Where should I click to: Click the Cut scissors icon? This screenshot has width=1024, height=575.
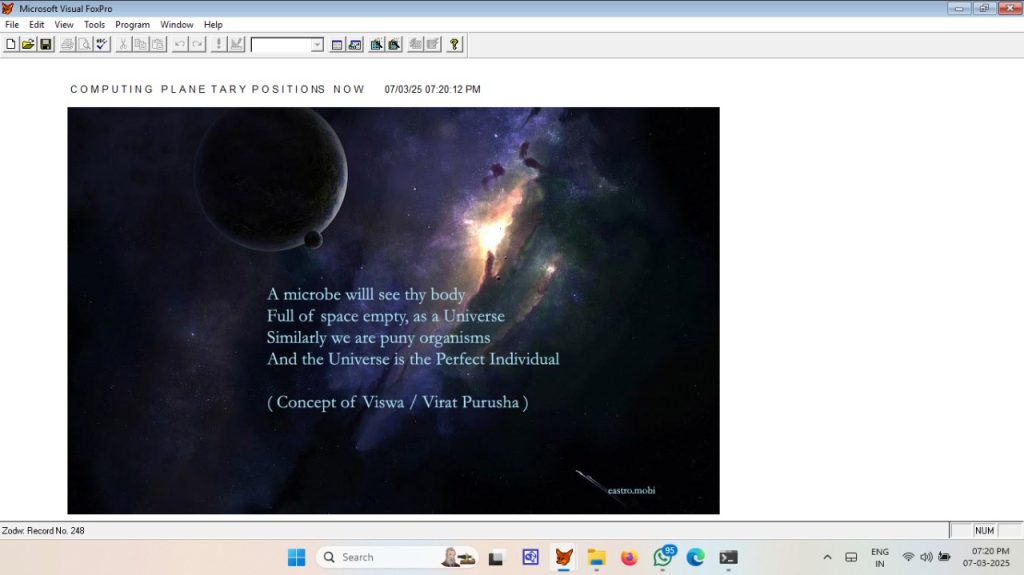(123, 44)
